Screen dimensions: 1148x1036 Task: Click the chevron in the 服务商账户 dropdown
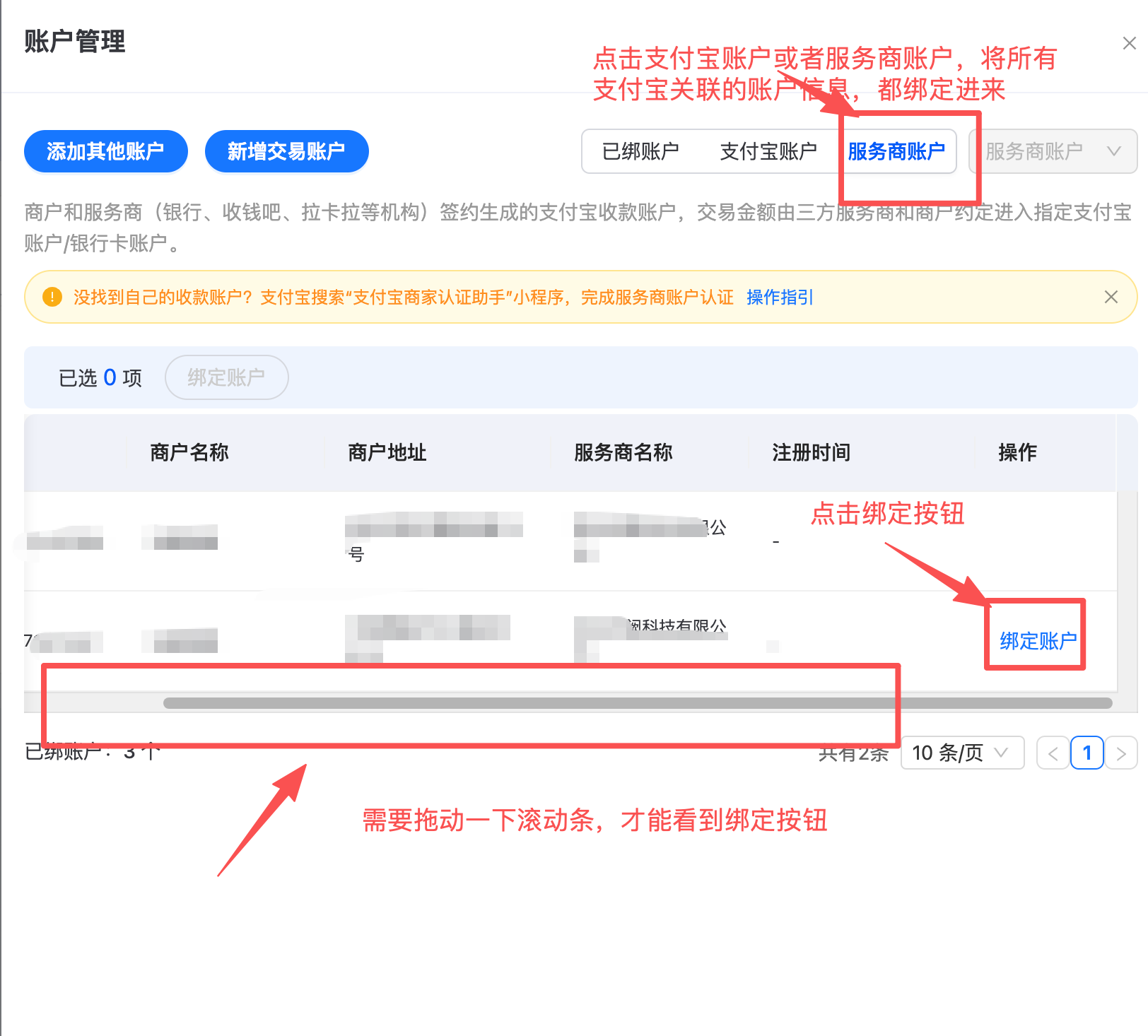click(x=1114, y=151)
